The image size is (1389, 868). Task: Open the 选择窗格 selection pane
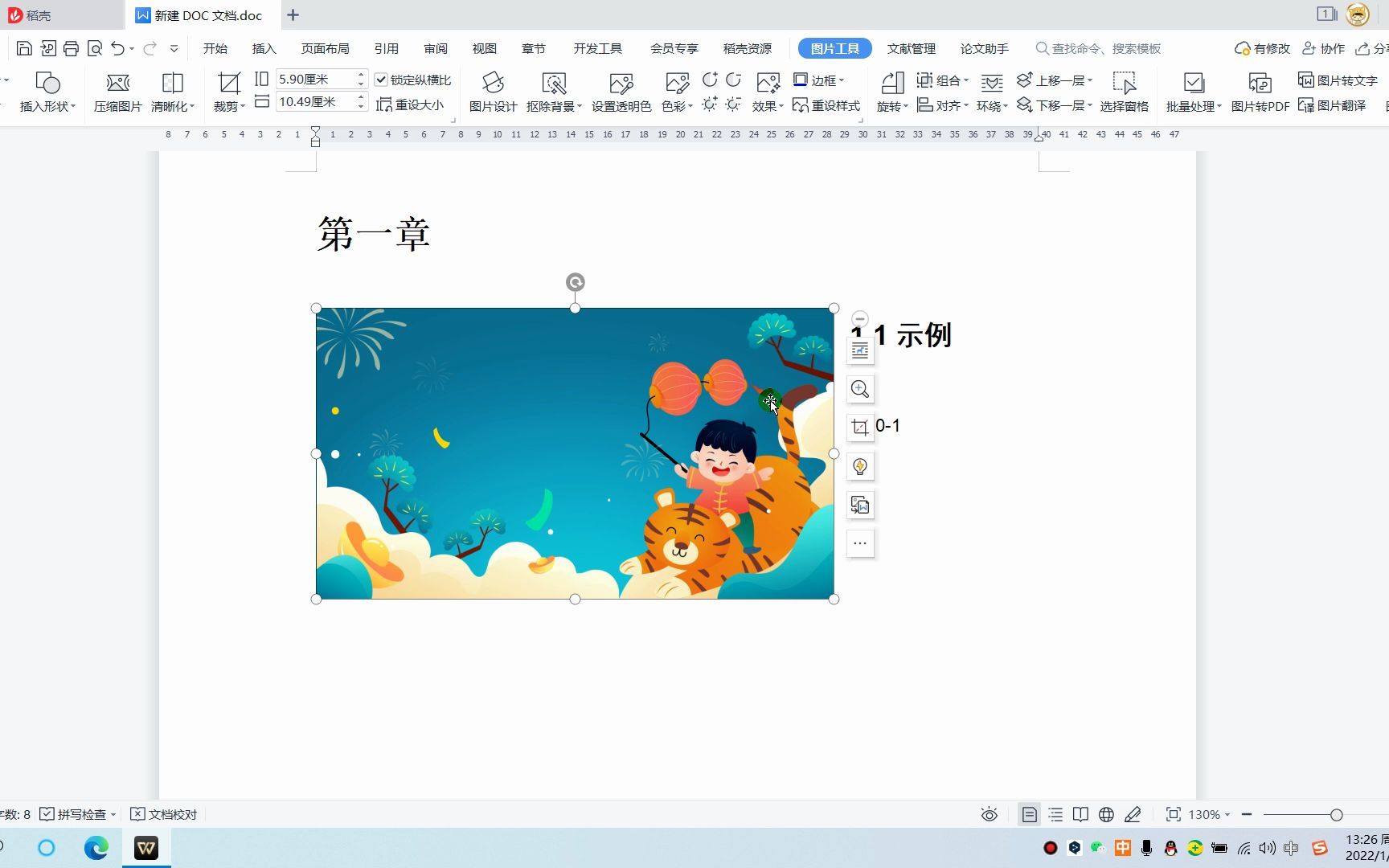pyautogui.click(x=1124, y=92)
